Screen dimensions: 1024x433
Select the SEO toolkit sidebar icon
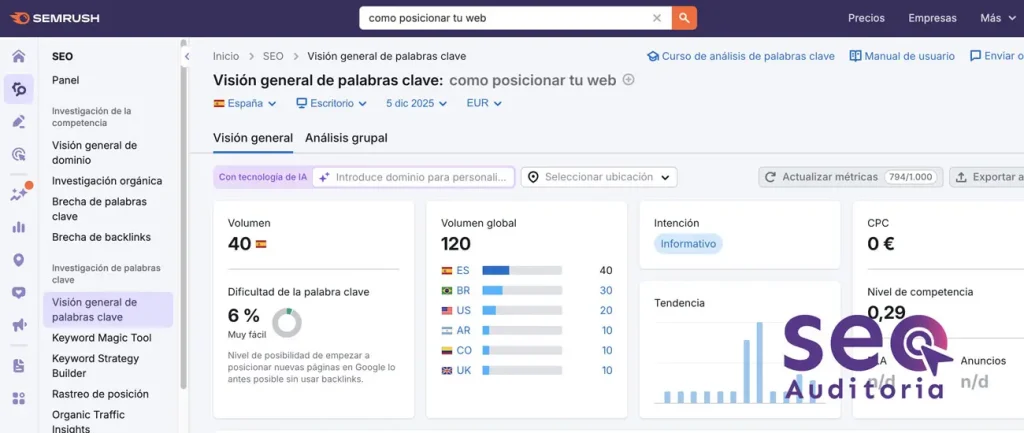(18, 89)
